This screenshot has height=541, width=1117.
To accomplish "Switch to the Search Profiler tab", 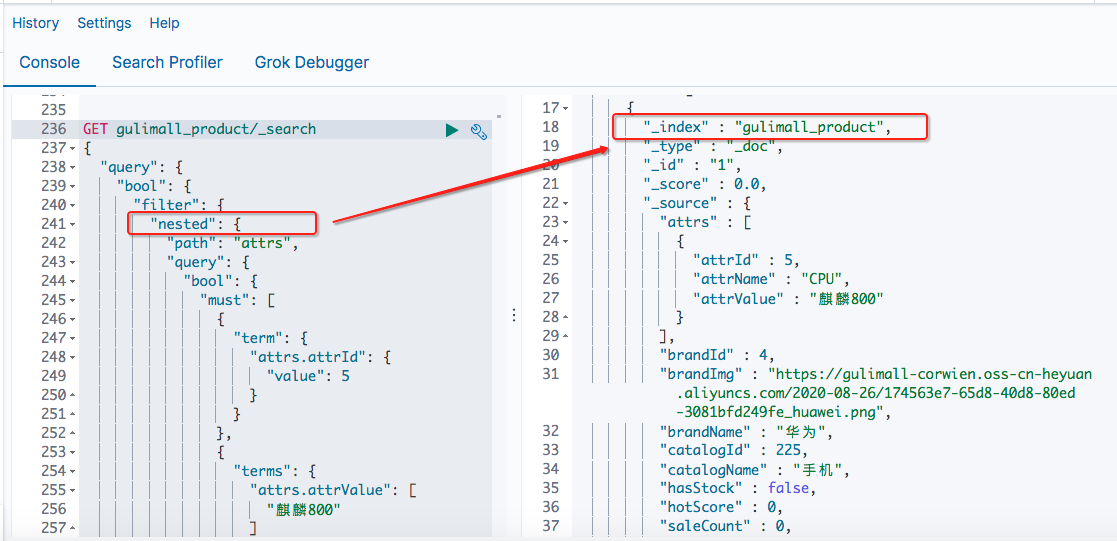I will [x=167, y=62].
